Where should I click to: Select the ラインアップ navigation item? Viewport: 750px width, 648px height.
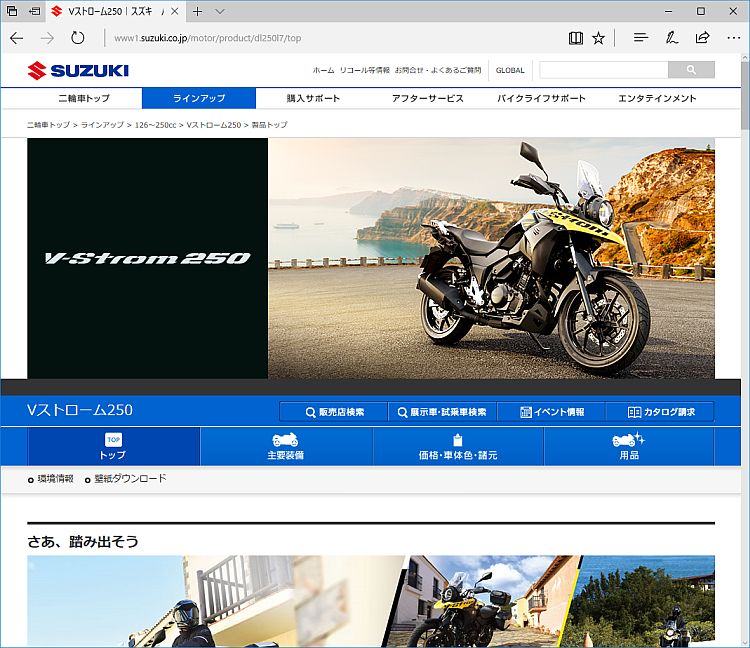click(x=199, y=99)
